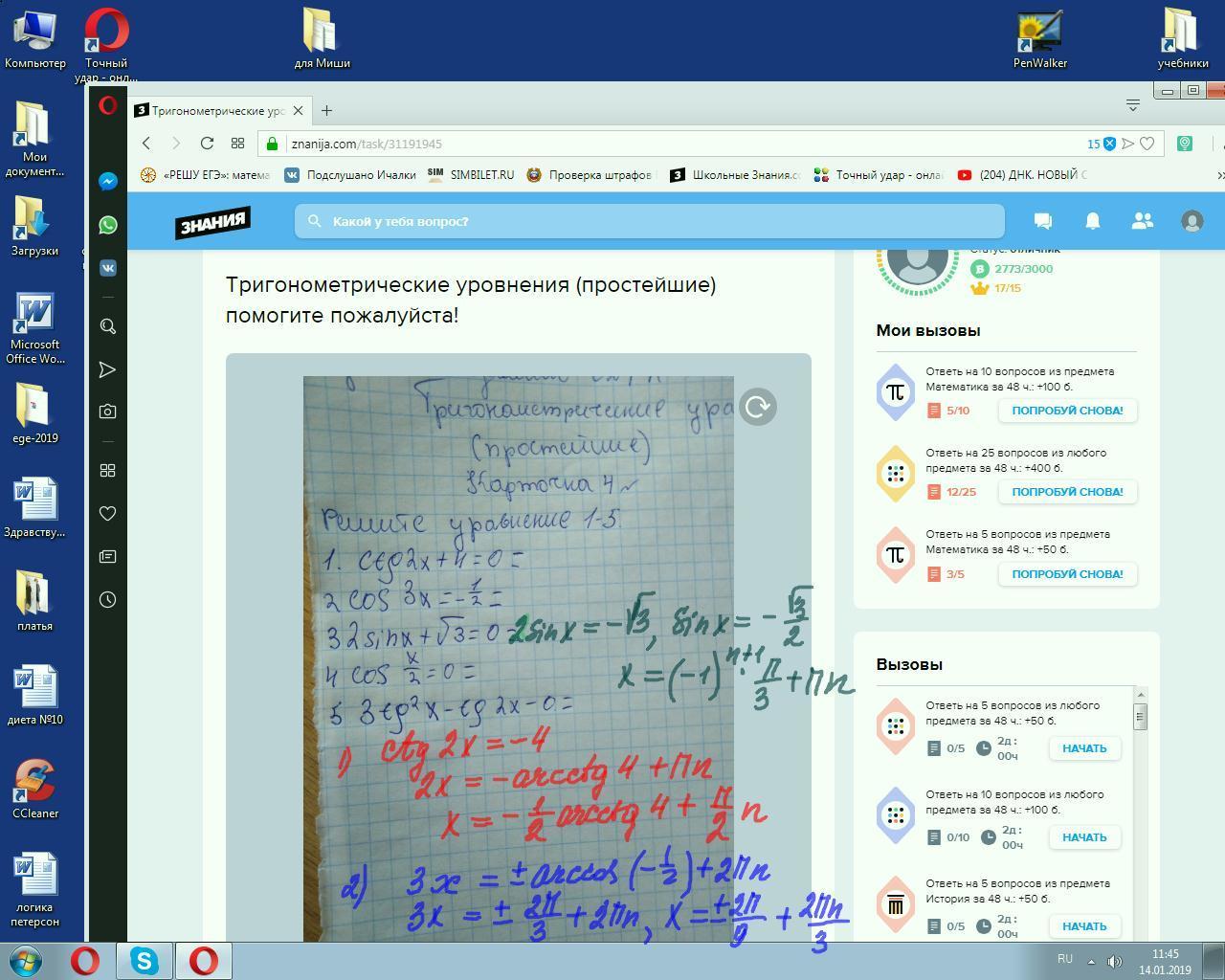The width and height of the screenshot is (1225, 980).
Task: Open Messenger in the Opera sidebar
Action: pos(108,181)
